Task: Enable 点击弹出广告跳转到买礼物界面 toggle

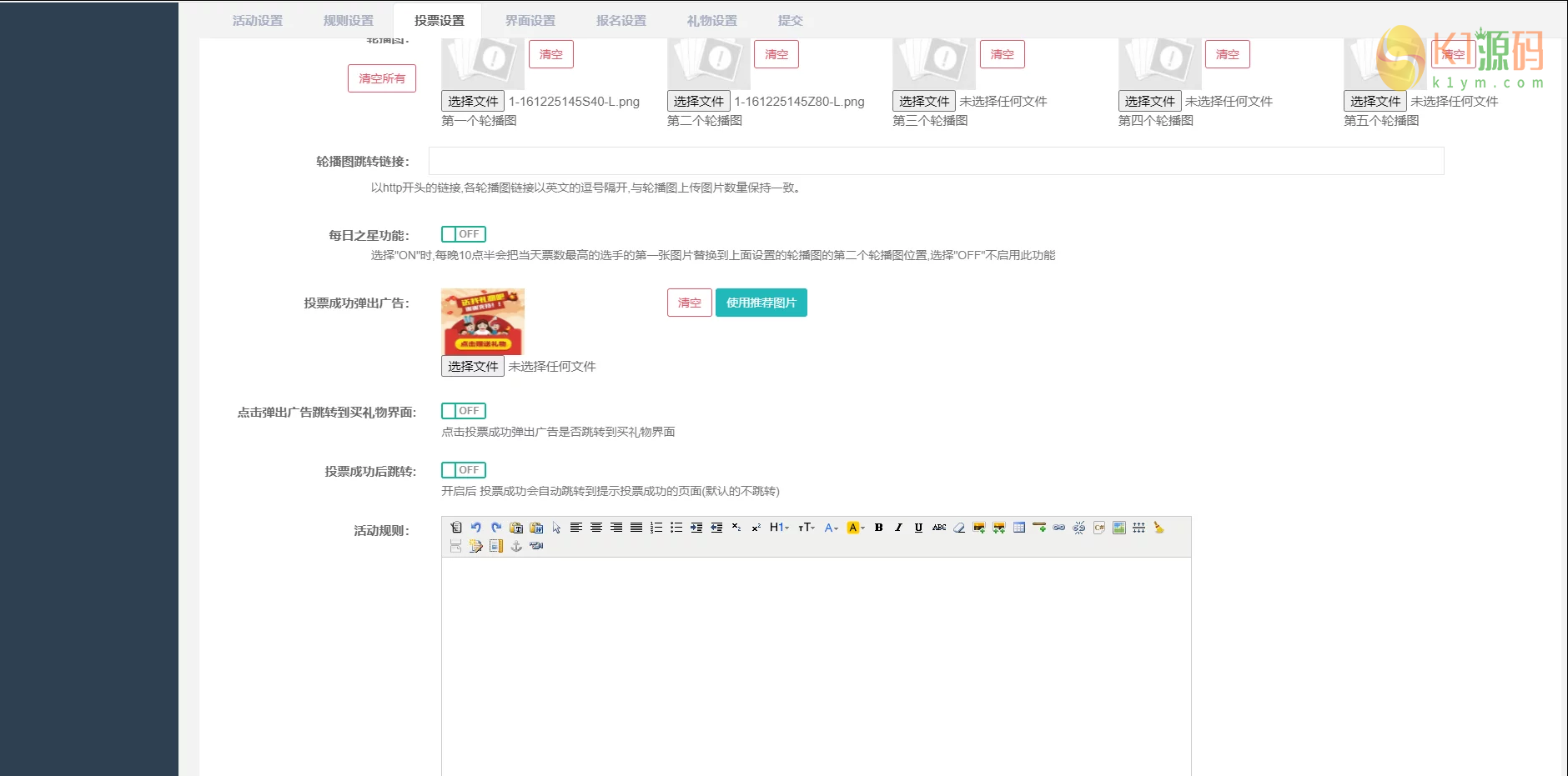Action: 465,410
